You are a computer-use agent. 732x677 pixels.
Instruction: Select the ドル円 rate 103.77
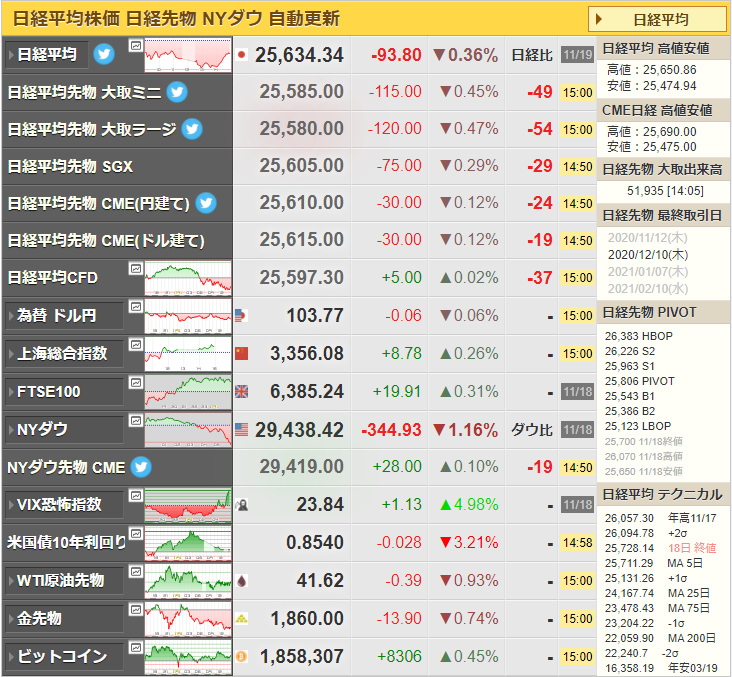pyautogui.click(x=315, y=316)
